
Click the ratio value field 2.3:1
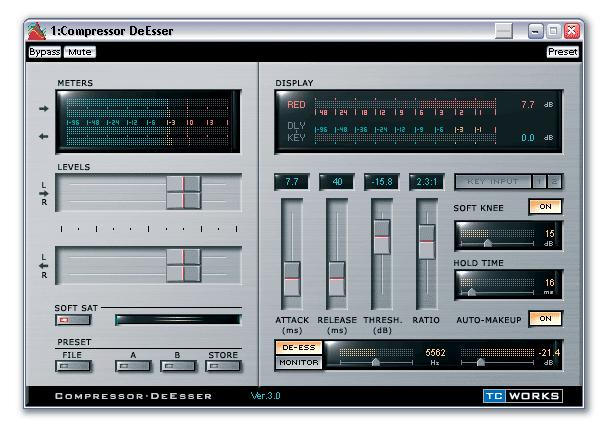coord(427,182)
